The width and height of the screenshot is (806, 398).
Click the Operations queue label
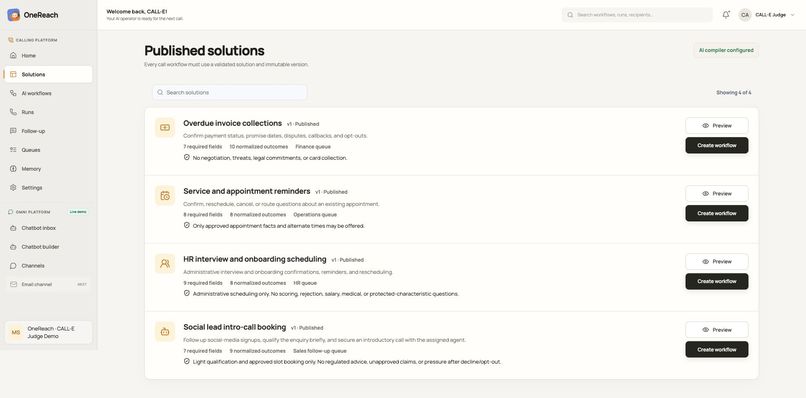(315, 214)
